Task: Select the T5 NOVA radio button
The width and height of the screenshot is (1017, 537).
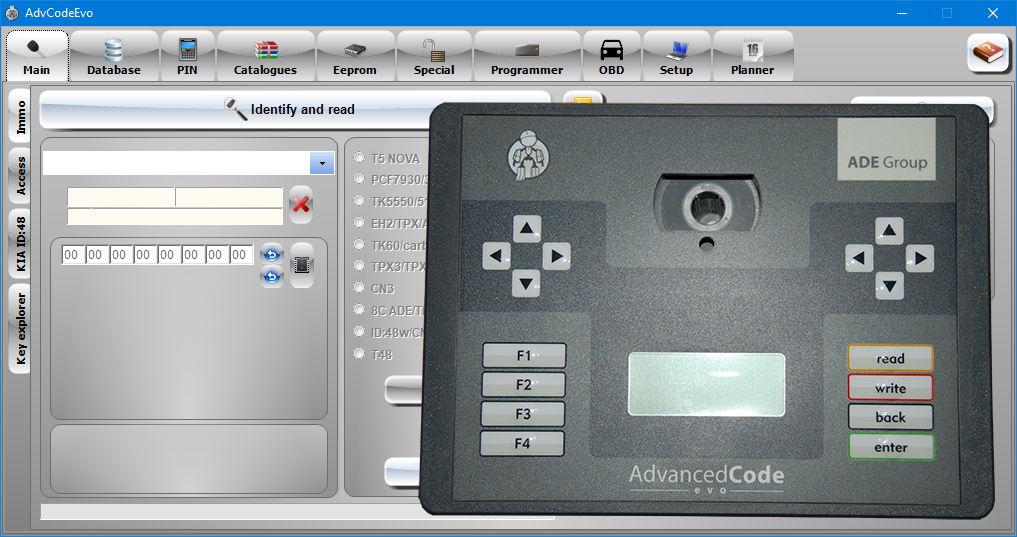Action: click(x=359, y=157)
